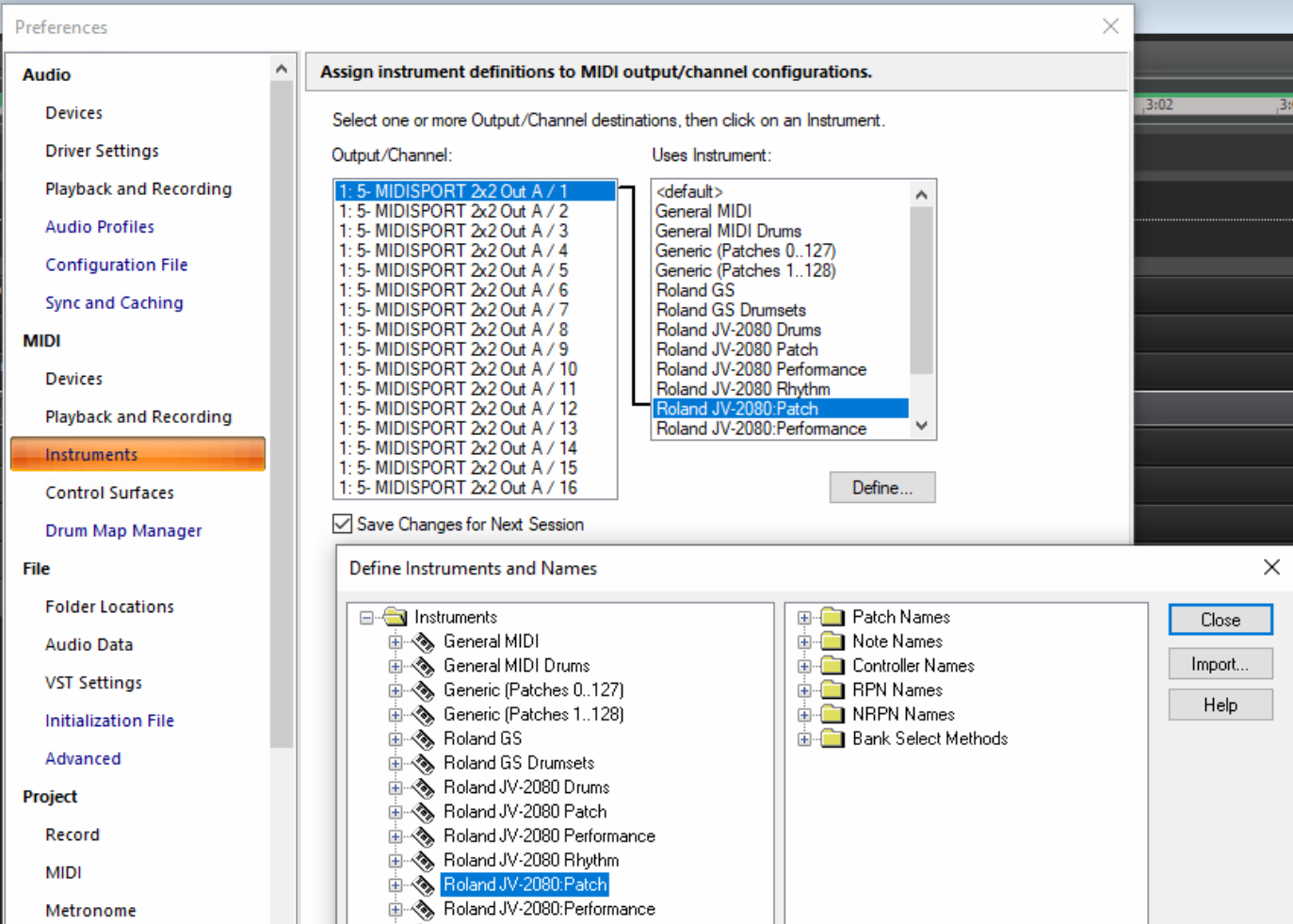Open Drum Map Manager preferences page

123,531
